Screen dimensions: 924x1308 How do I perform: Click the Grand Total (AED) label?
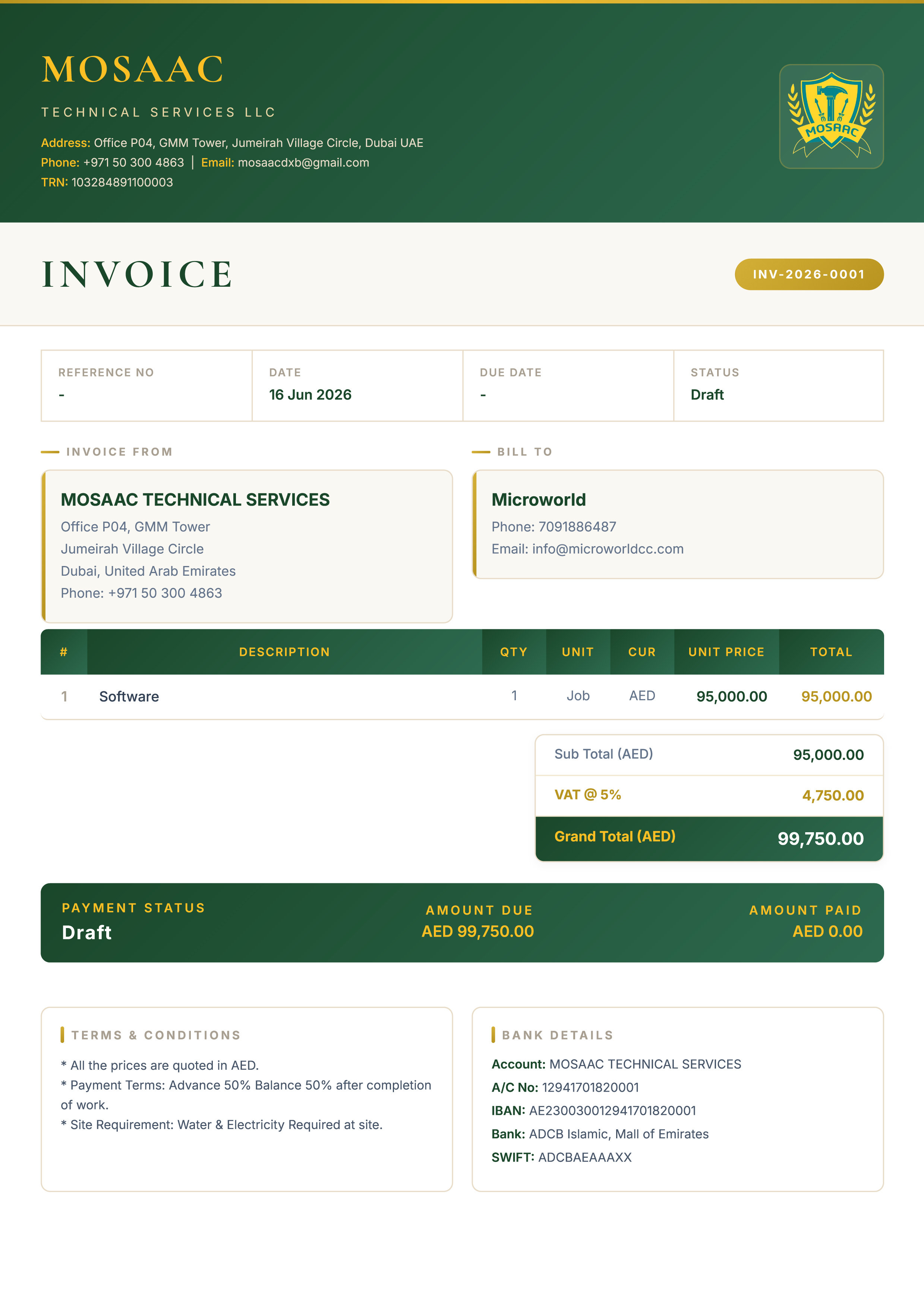pos(615,837)
